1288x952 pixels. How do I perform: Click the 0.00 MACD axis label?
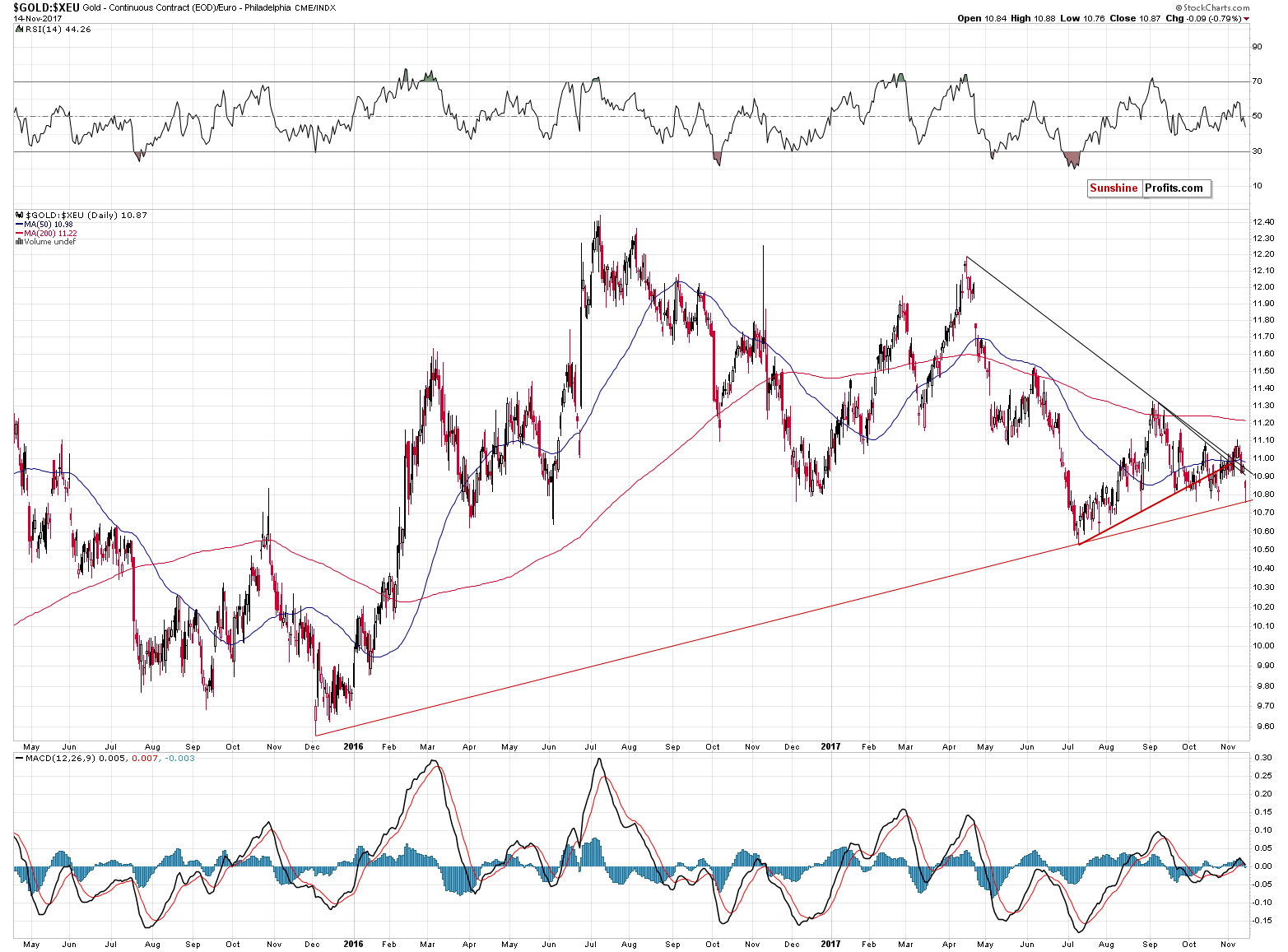click(1262, 866)
